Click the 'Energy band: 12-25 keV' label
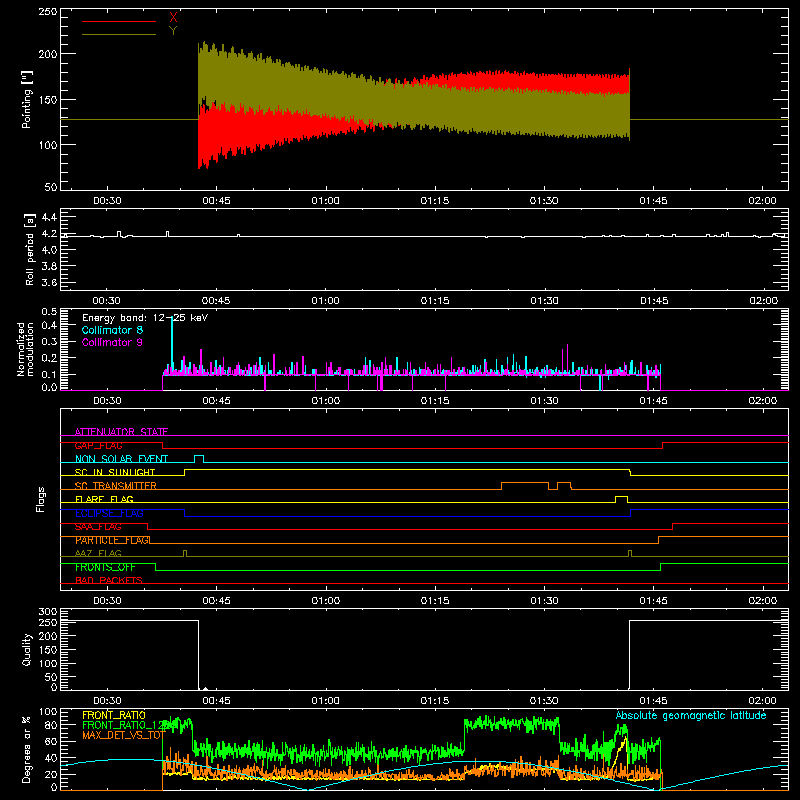Screen dimensions: 800x800 (x=145, y=318)
